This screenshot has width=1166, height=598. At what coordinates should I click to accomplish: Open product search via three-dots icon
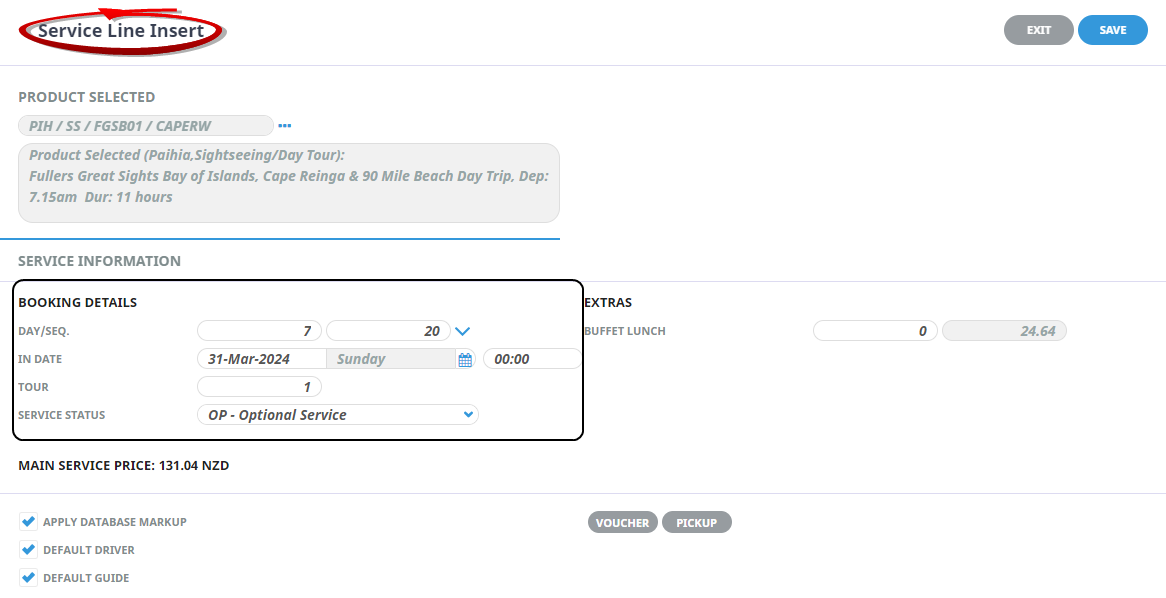pyautogui.click(x=285, y=126)
